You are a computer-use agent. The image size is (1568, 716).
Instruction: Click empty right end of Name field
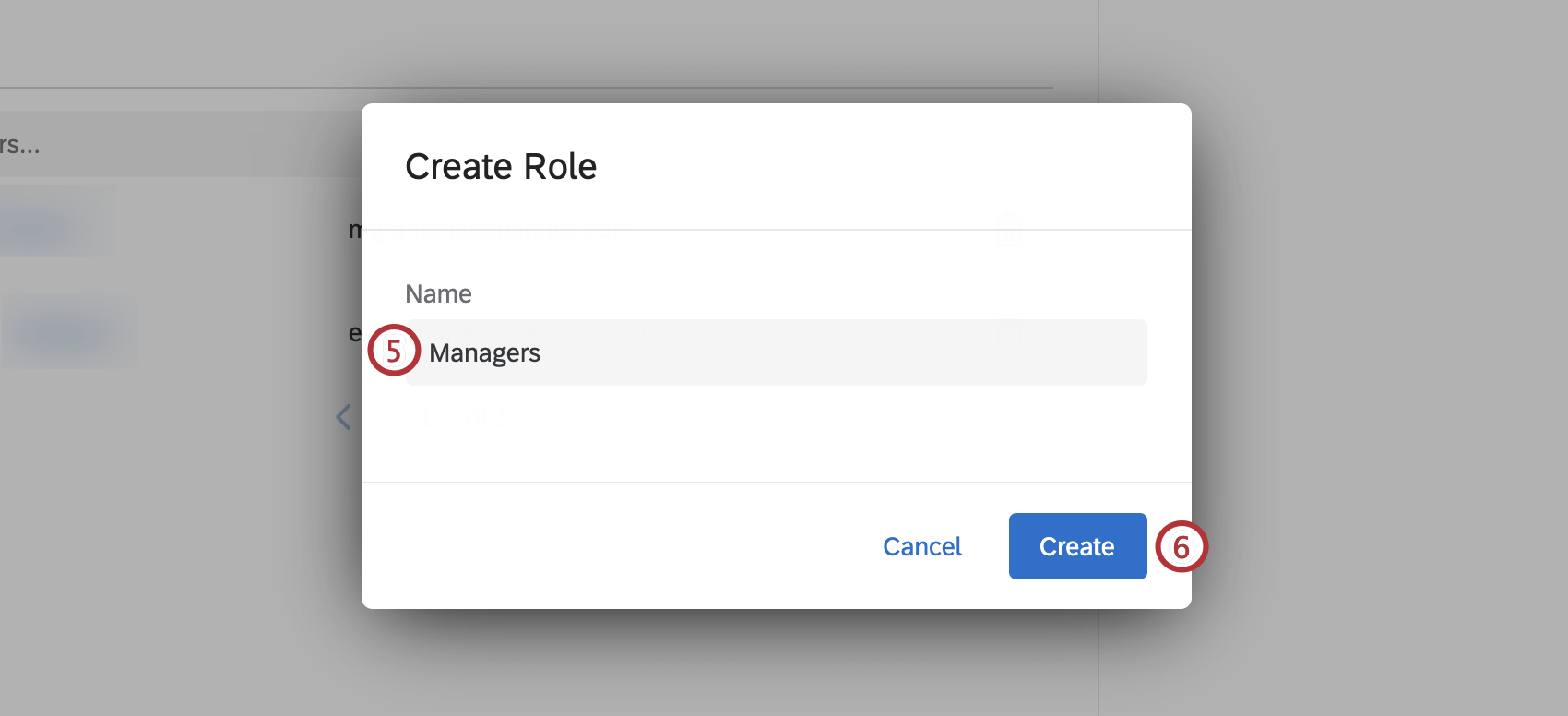point(1061,352)
